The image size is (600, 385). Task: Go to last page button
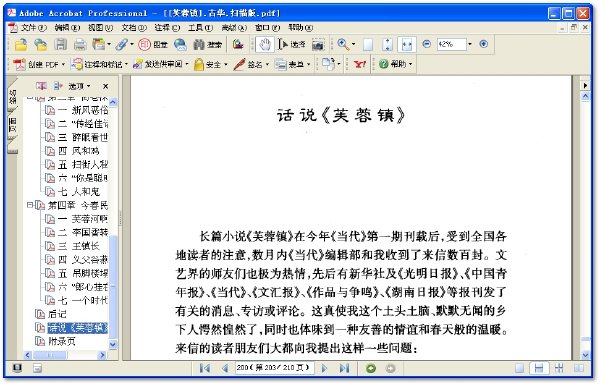point(344,369)
